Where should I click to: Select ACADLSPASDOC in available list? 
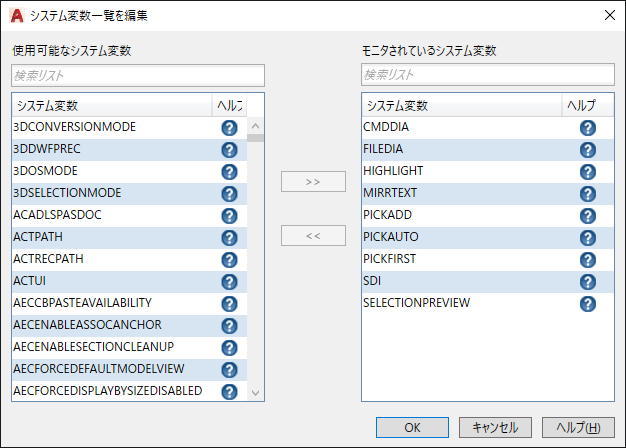(58, 216)
